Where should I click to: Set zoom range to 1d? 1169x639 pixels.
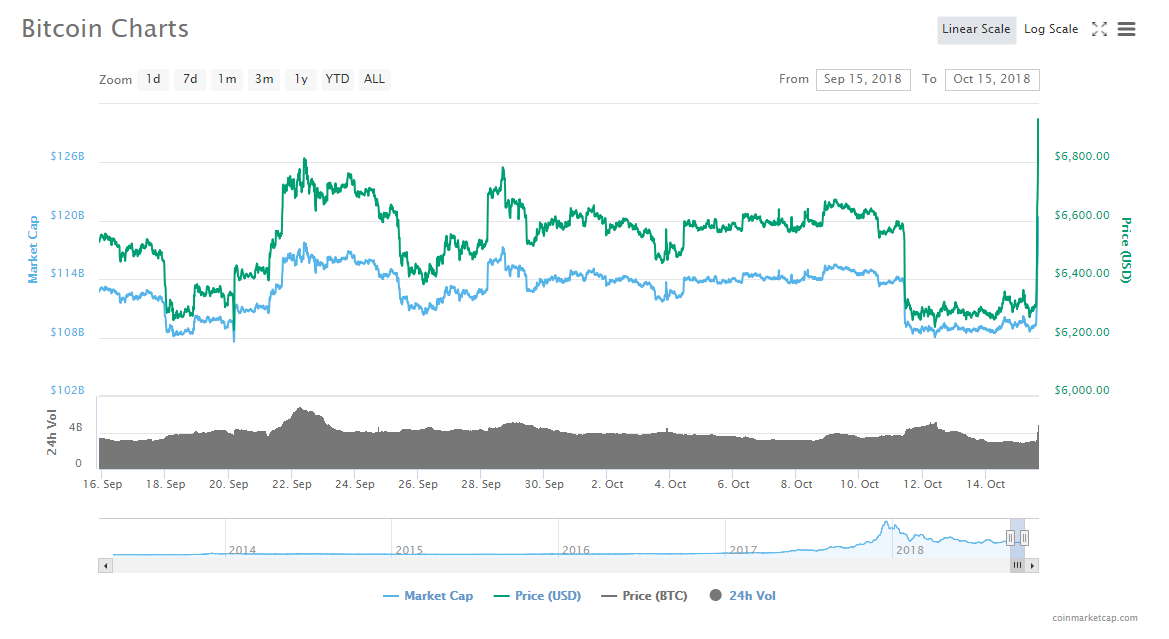pos(153,79)
